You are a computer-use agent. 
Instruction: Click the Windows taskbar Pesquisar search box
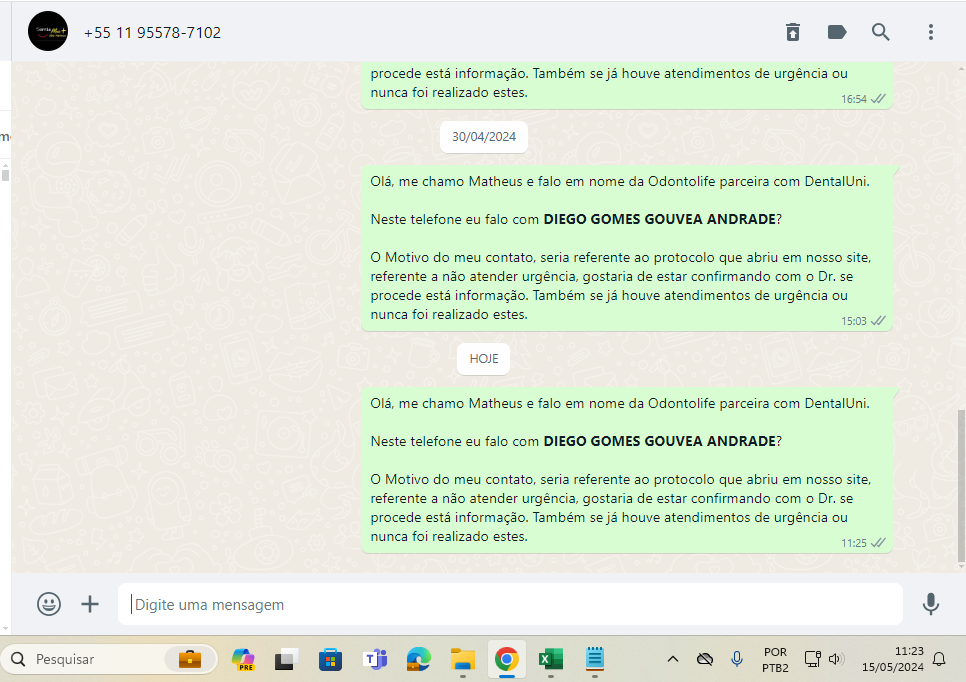point(110,659)
